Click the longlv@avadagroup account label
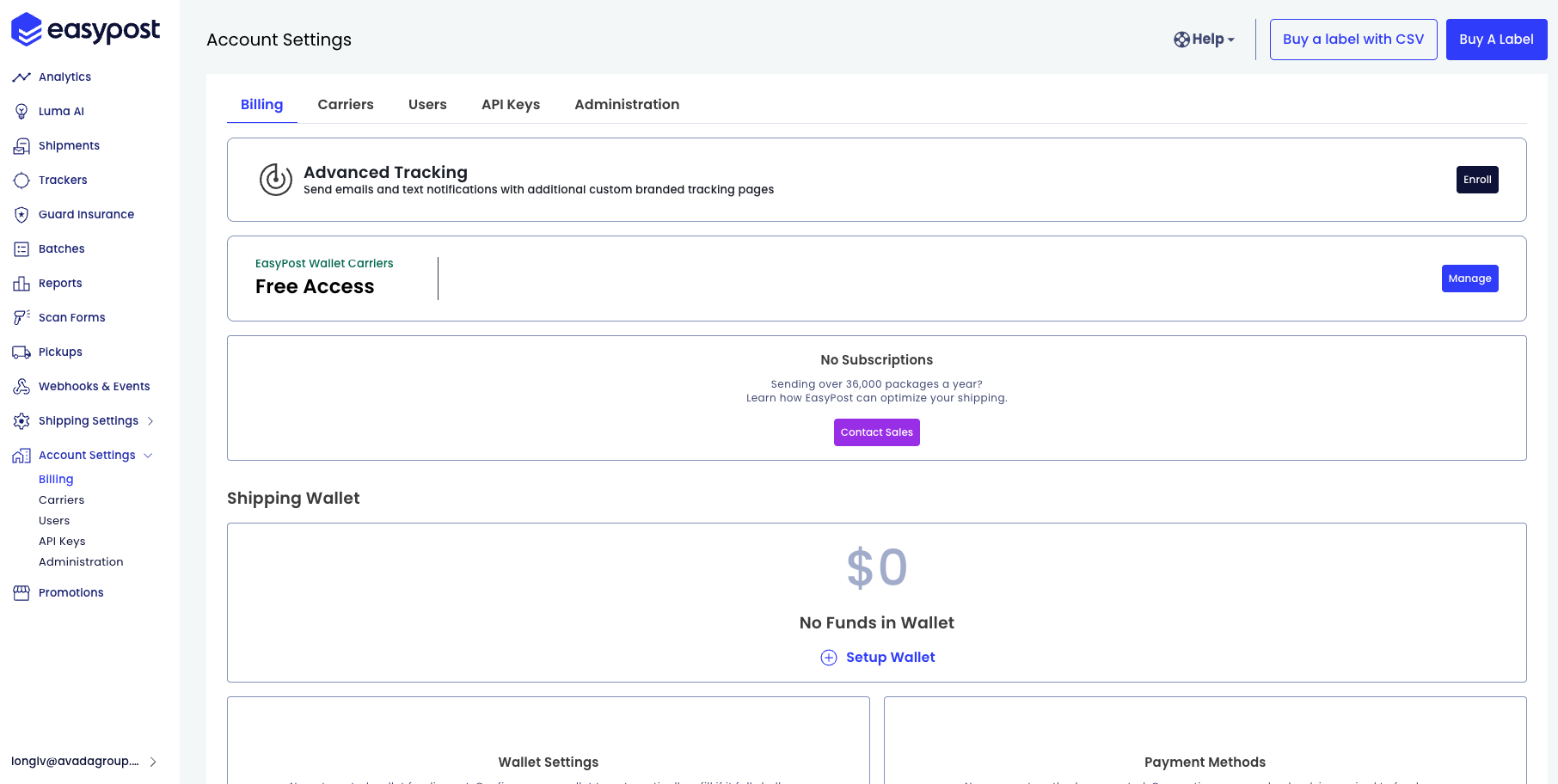This screenshot has width=1558, height=784. click(75, 762)
